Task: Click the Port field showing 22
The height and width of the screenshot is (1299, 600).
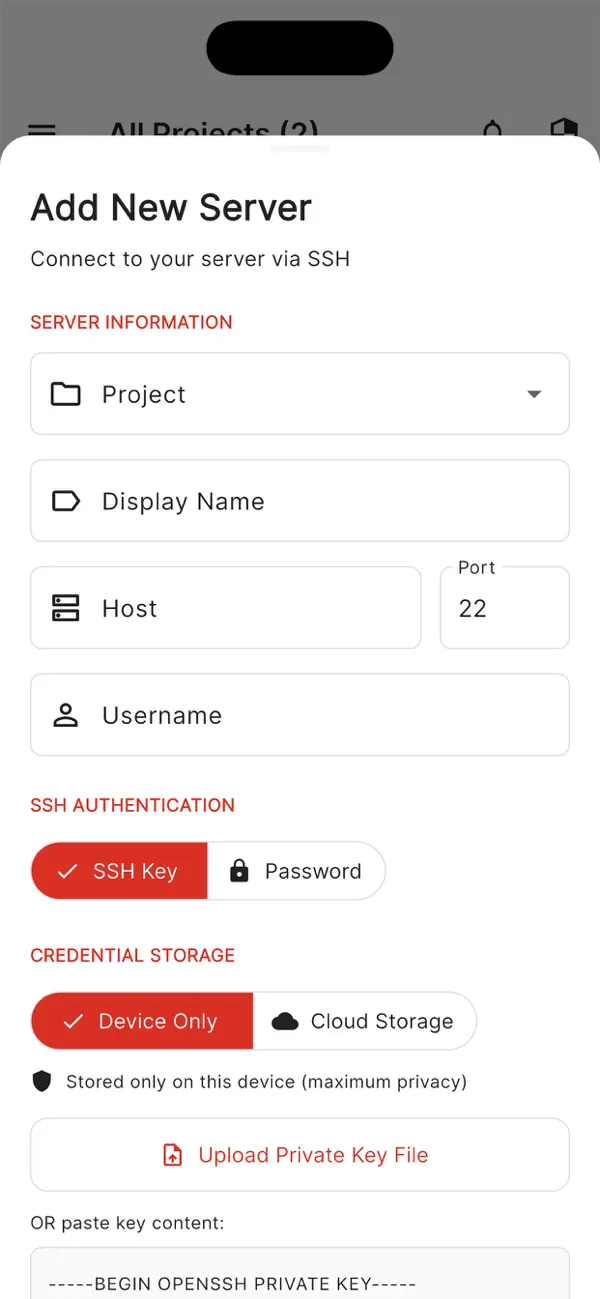Action: click(504, 607)
